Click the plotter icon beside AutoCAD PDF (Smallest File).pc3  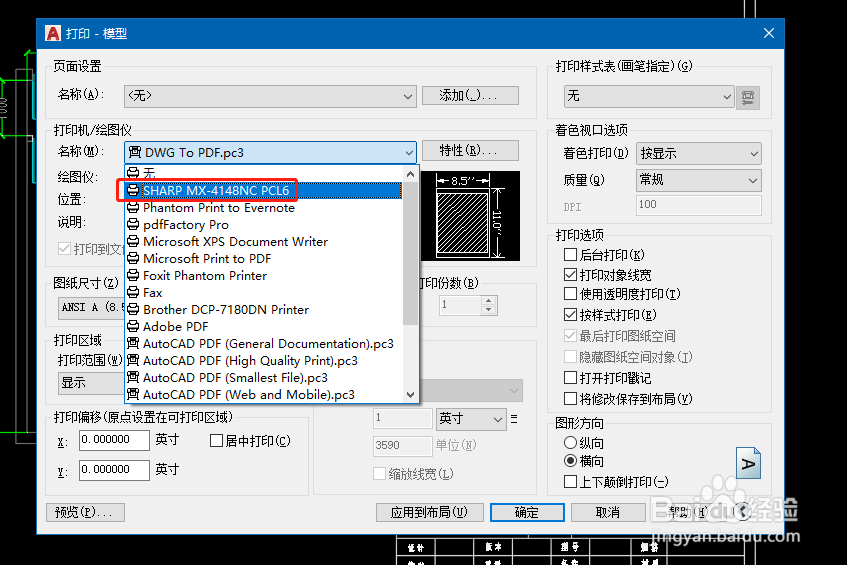click(x=133, y=378)
